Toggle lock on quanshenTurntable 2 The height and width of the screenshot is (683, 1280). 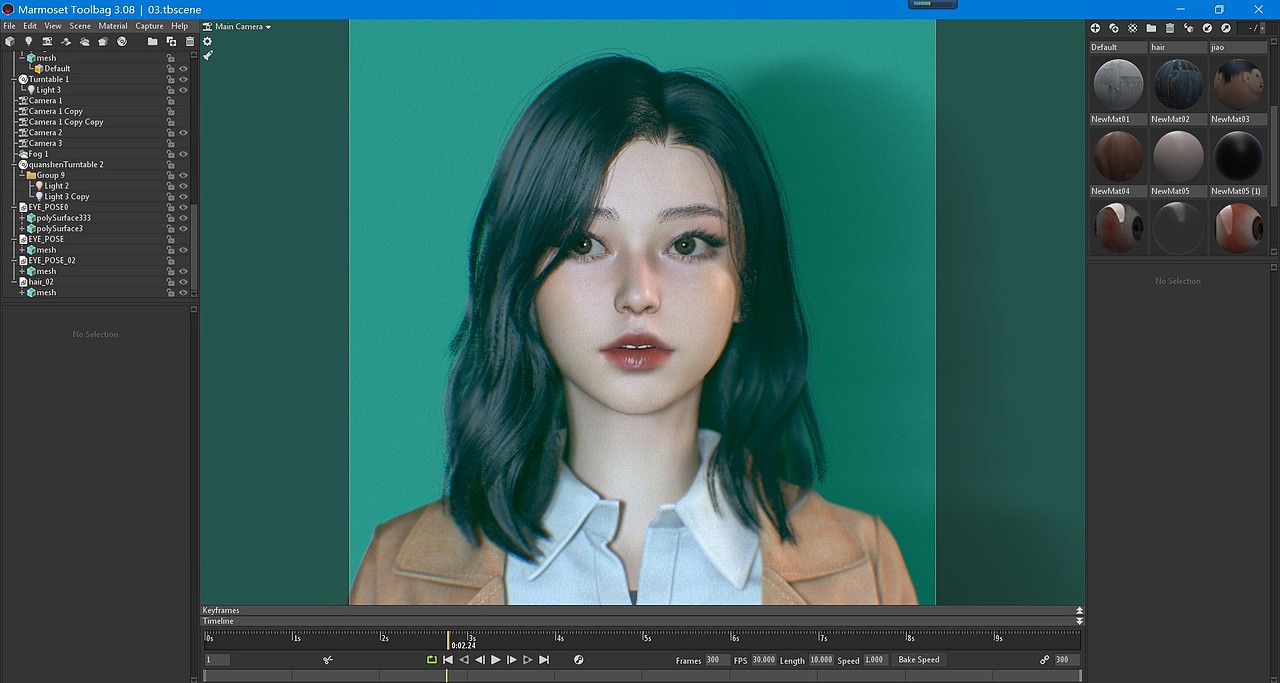[x=170, y=165]
